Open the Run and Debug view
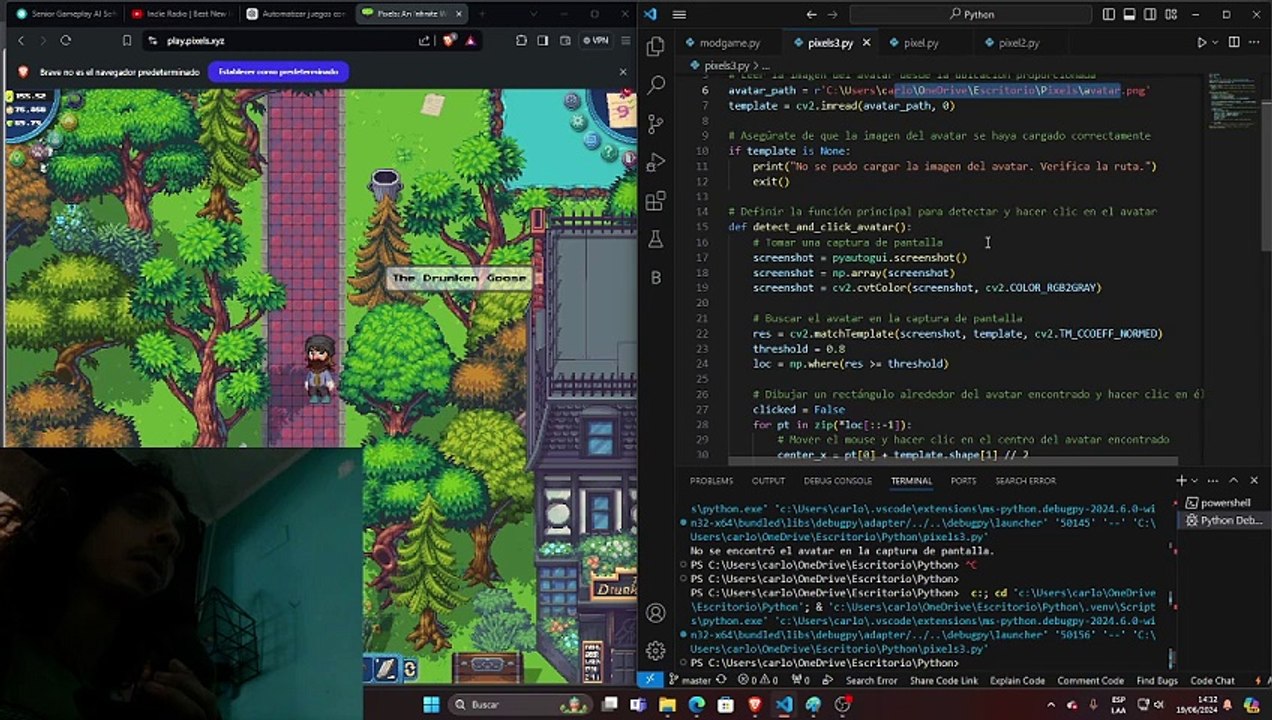Screen dimensions: 1272x720 click(x=656, y=162)
